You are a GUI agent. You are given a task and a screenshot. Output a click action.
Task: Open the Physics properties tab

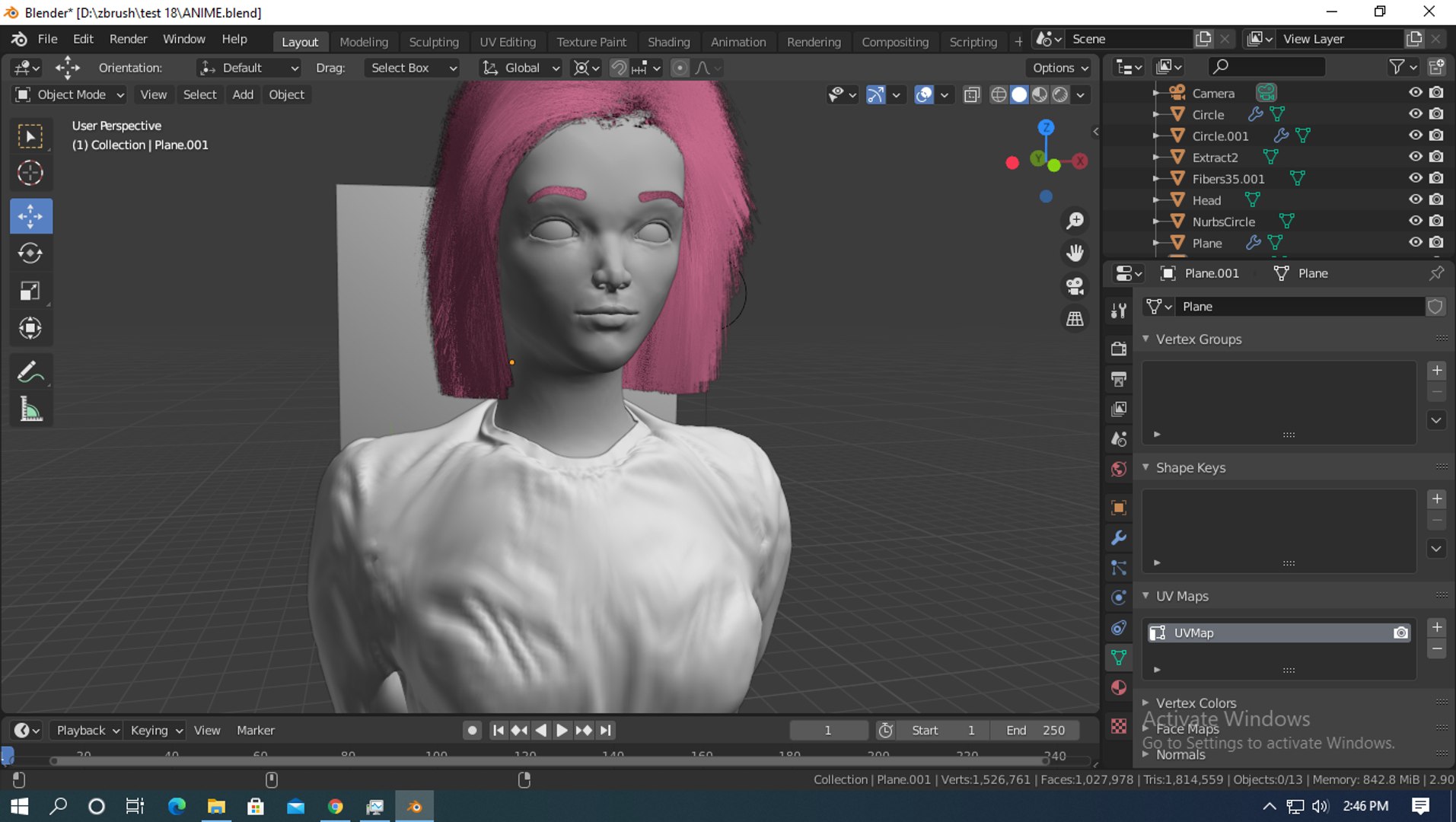[x=1119, y=597]
